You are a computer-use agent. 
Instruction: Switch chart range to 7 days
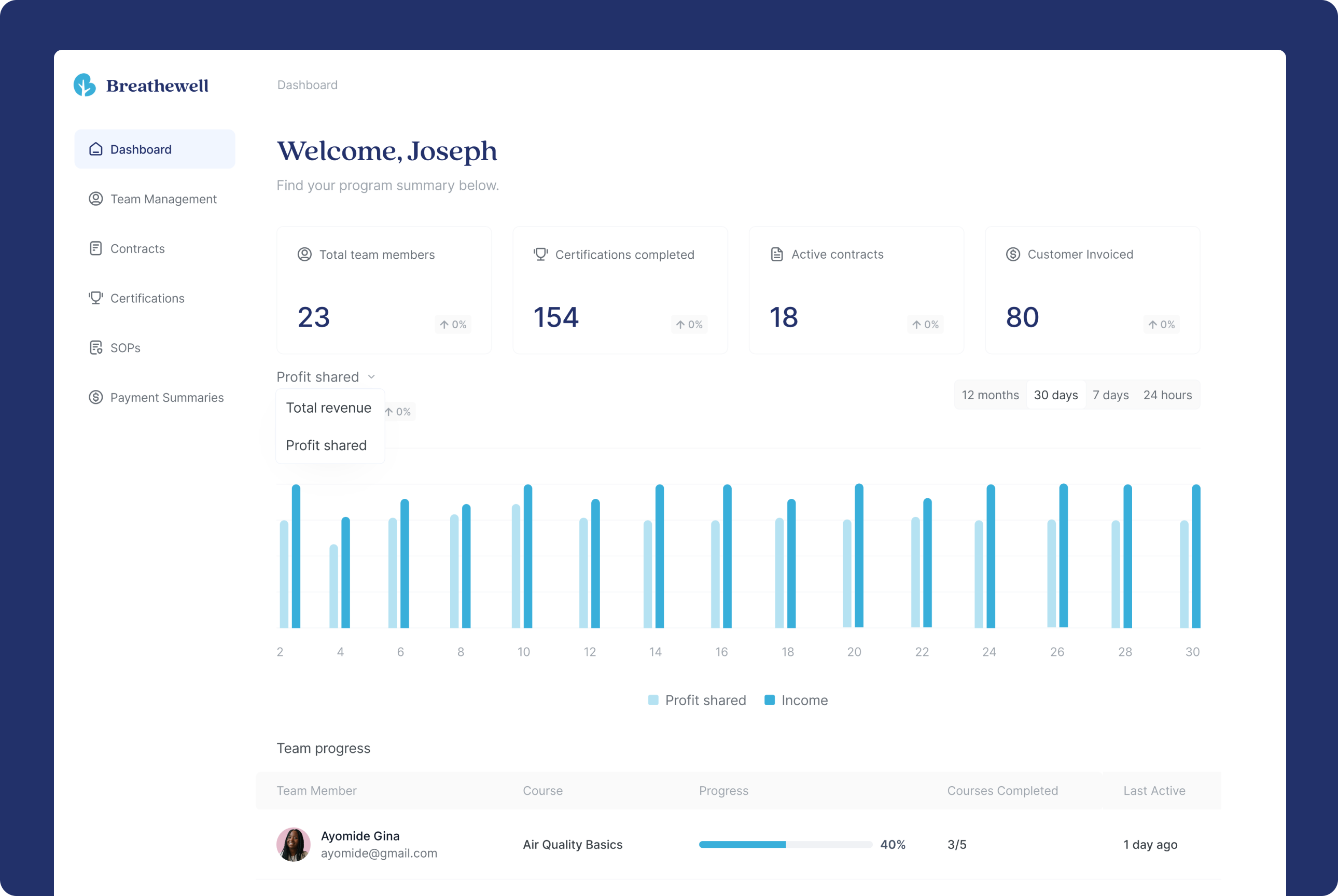tap(1110, 395)
